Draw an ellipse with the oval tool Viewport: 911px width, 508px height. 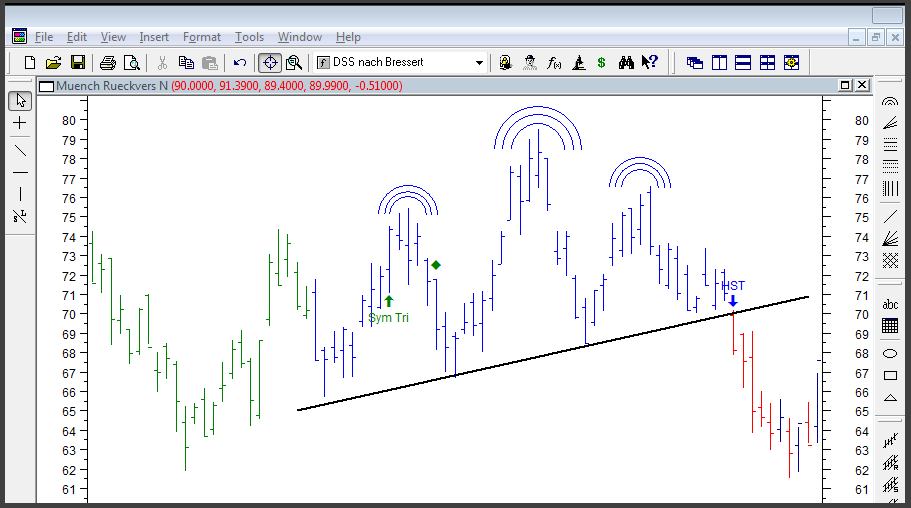[890, 353]
